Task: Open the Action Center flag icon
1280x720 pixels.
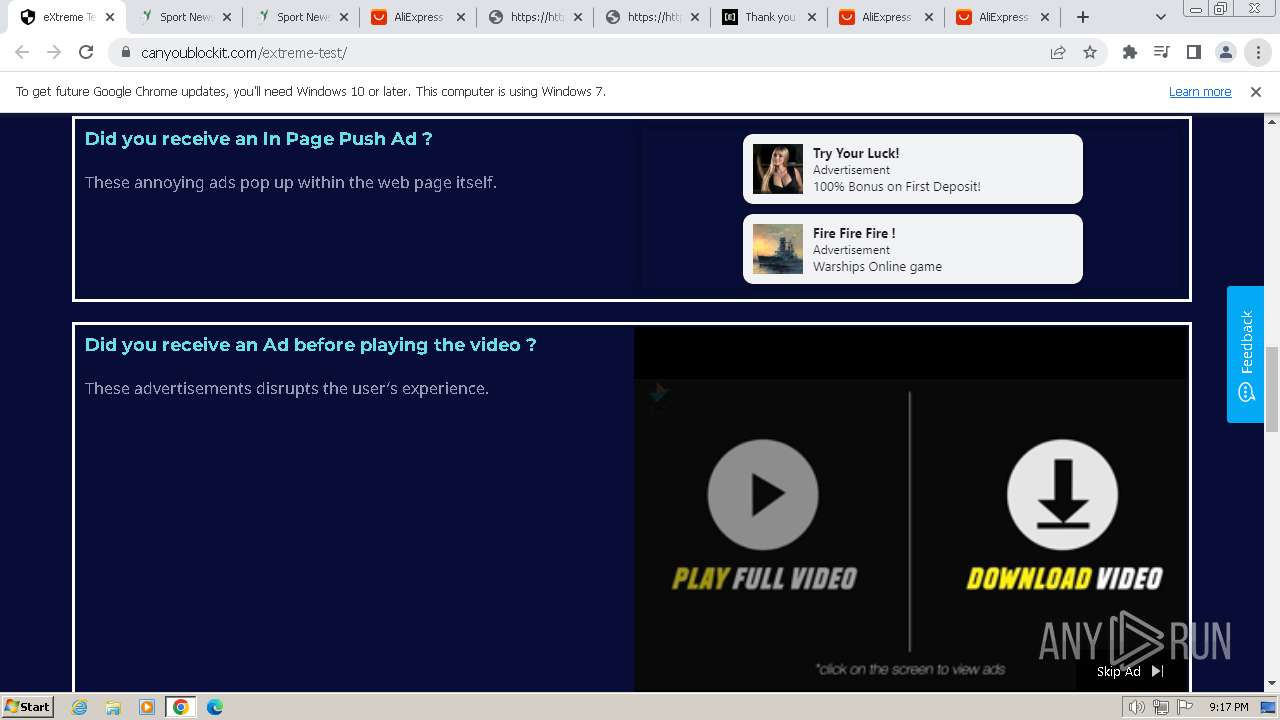Action: (x=1185, y=707)
